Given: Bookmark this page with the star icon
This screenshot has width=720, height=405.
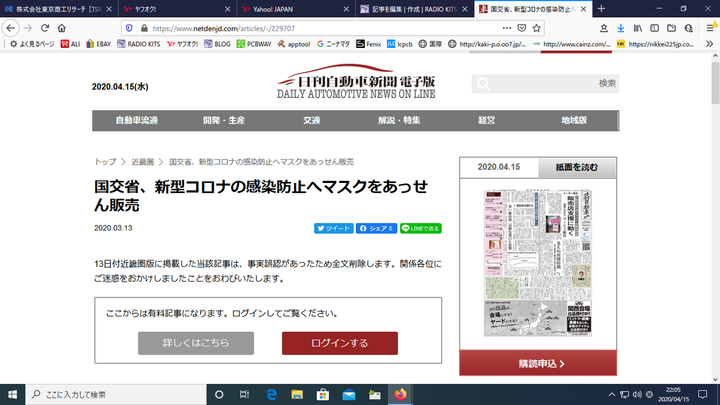Looking at the screenshot, I should click(537, 28).
